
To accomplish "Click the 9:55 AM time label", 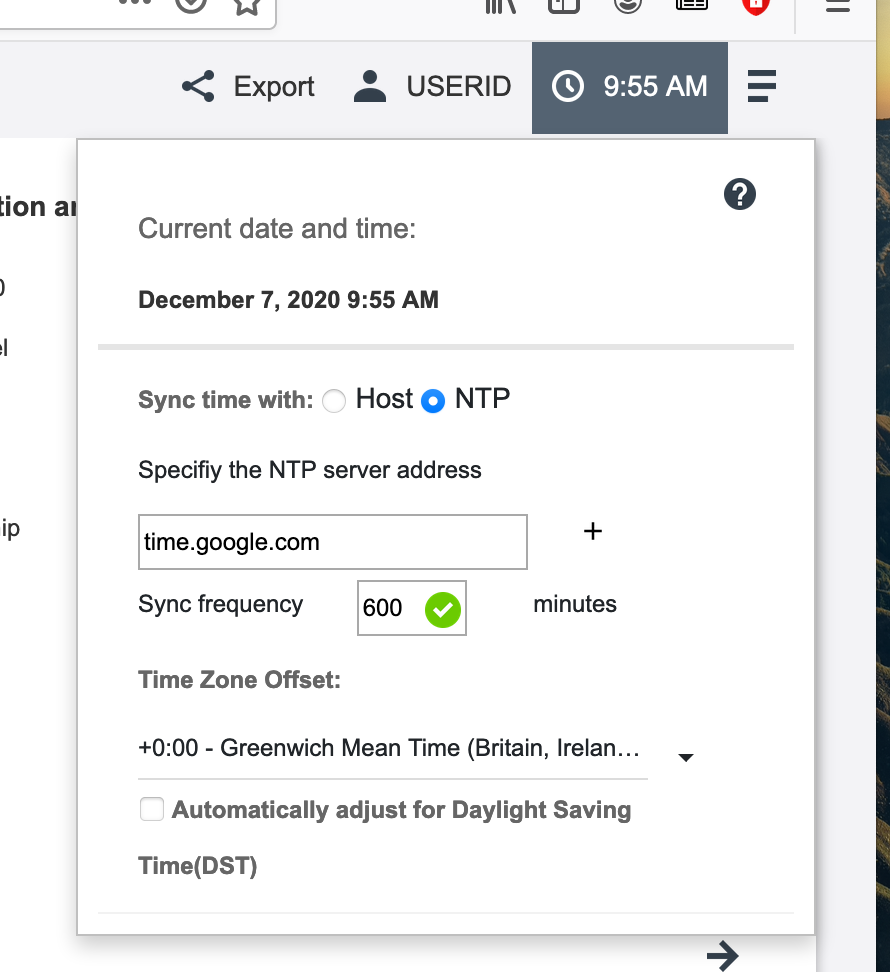I will point(655,87).
